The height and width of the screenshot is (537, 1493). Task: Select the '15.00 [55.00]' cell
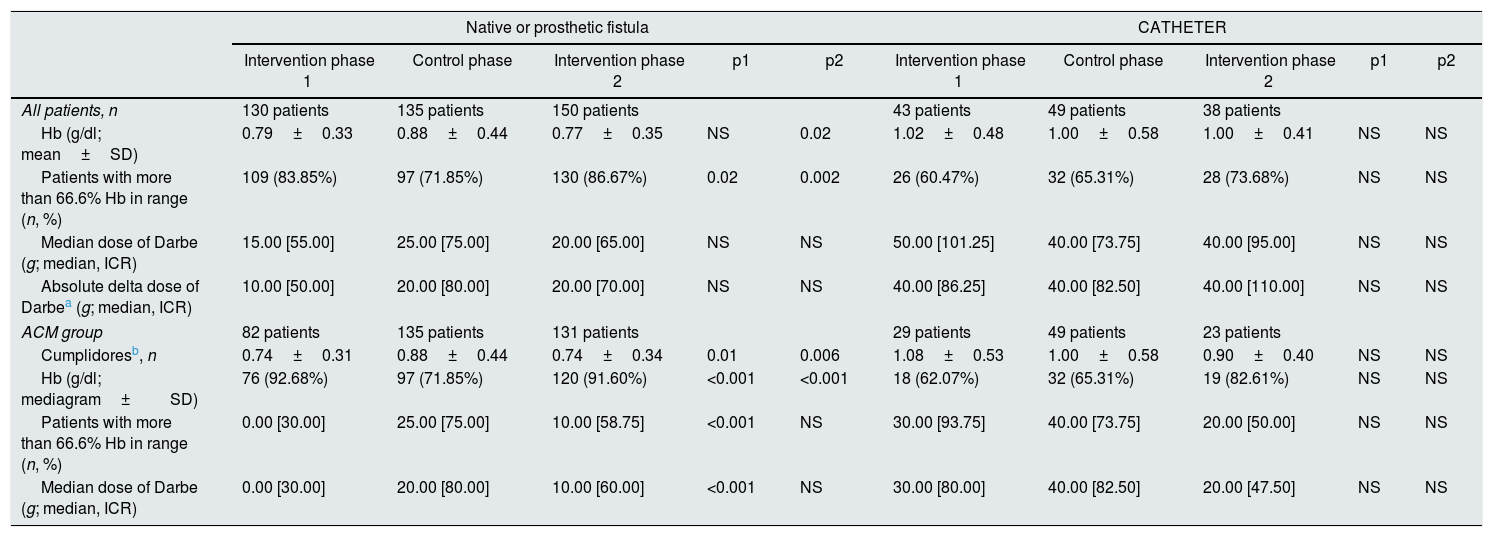pos(284,243)
